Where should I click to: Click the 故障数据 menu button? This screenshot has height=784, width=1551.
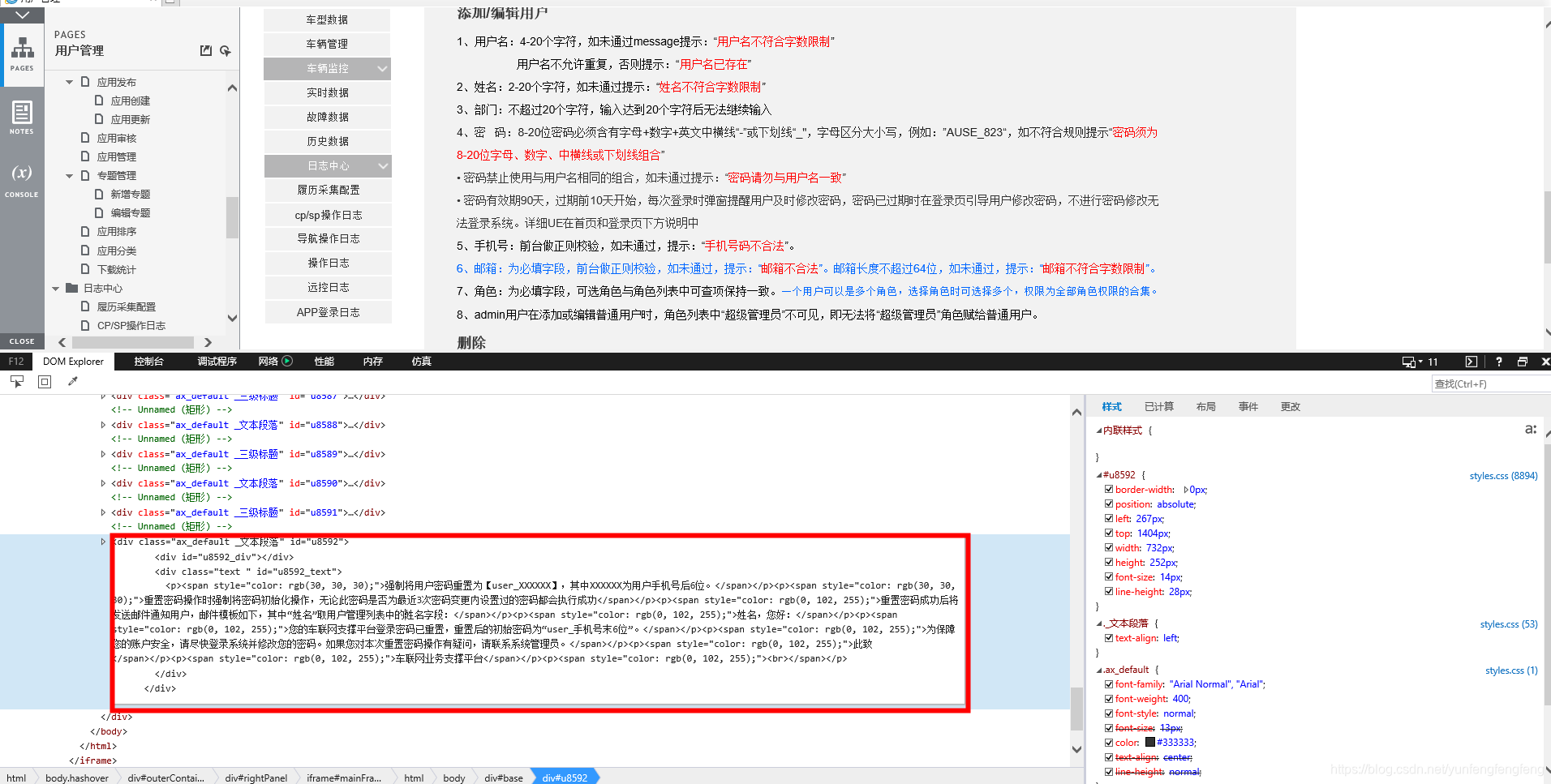(x=327, y=118)
